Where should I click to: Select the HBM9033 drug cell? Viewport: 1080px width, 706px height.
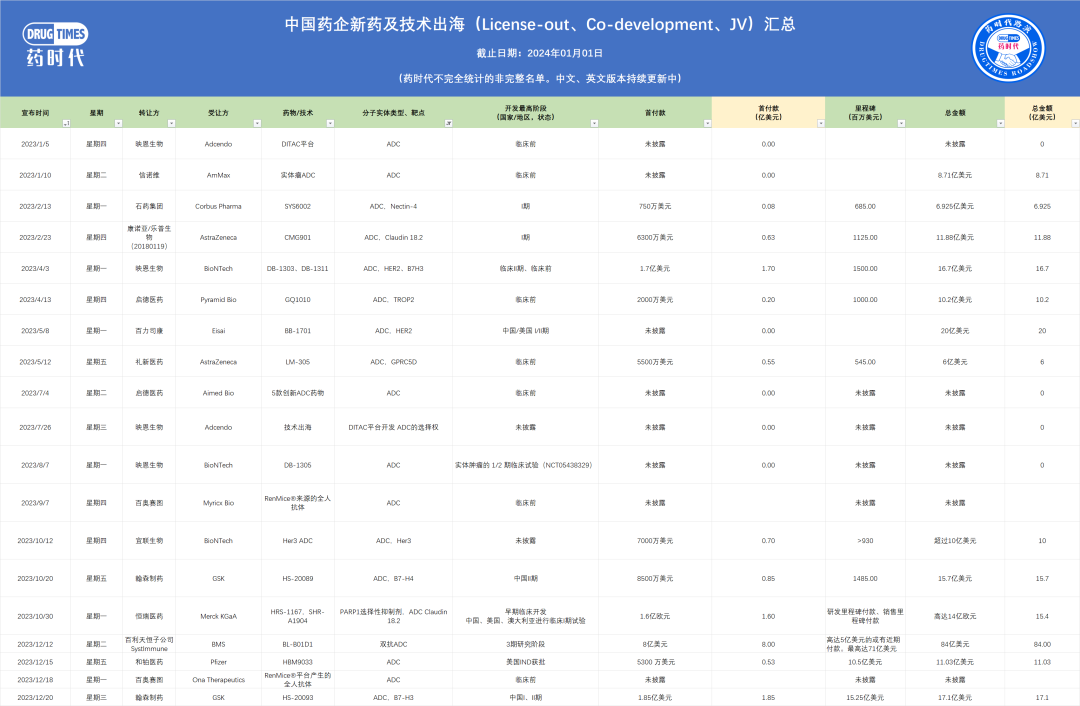pos(298,662)
